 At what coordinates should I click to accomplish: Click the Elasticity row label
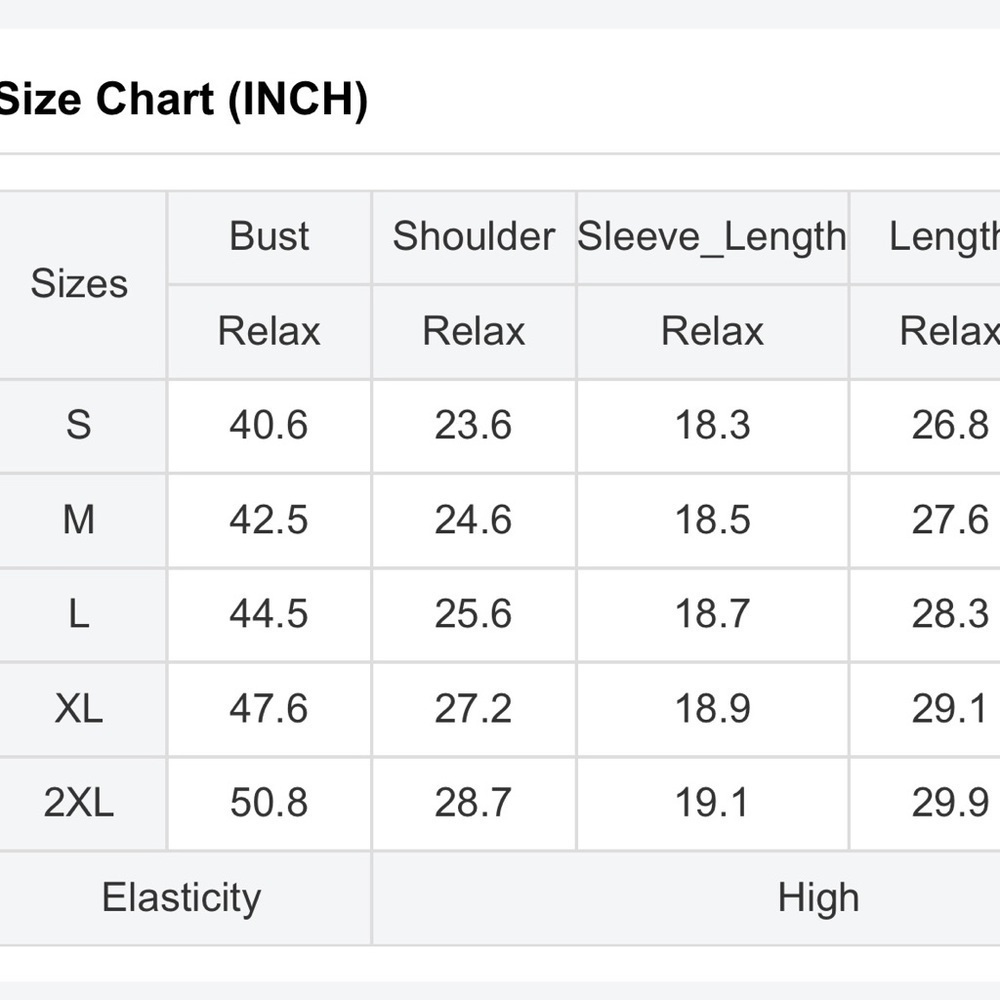coord(182,898)
